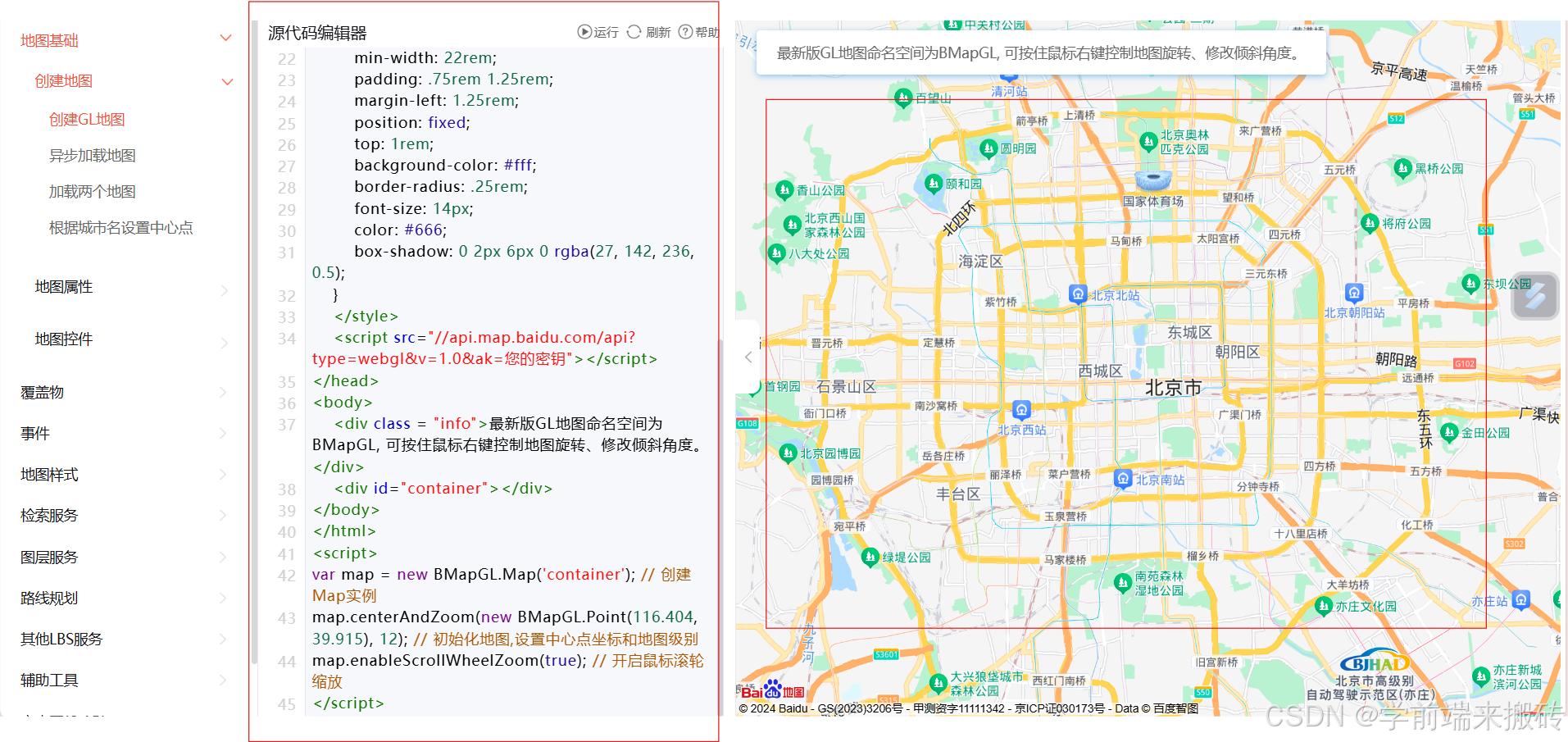Screen dimensions: 1568x742
Task: Click the 亦庄站 railway station icon
Action: [x=1521, y=599]
